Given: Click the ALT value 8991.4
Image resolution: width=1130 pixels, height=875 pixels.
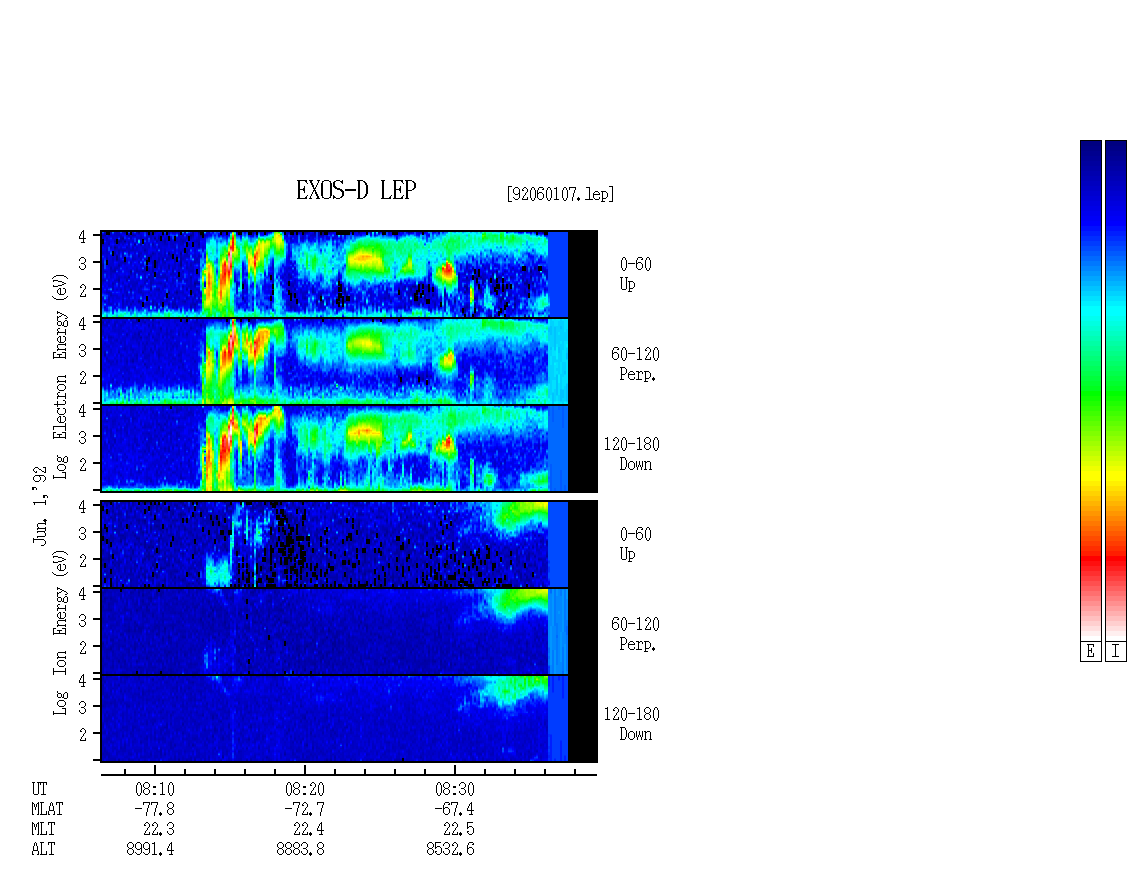Looking at the screenshot, I should click(150, 850).
